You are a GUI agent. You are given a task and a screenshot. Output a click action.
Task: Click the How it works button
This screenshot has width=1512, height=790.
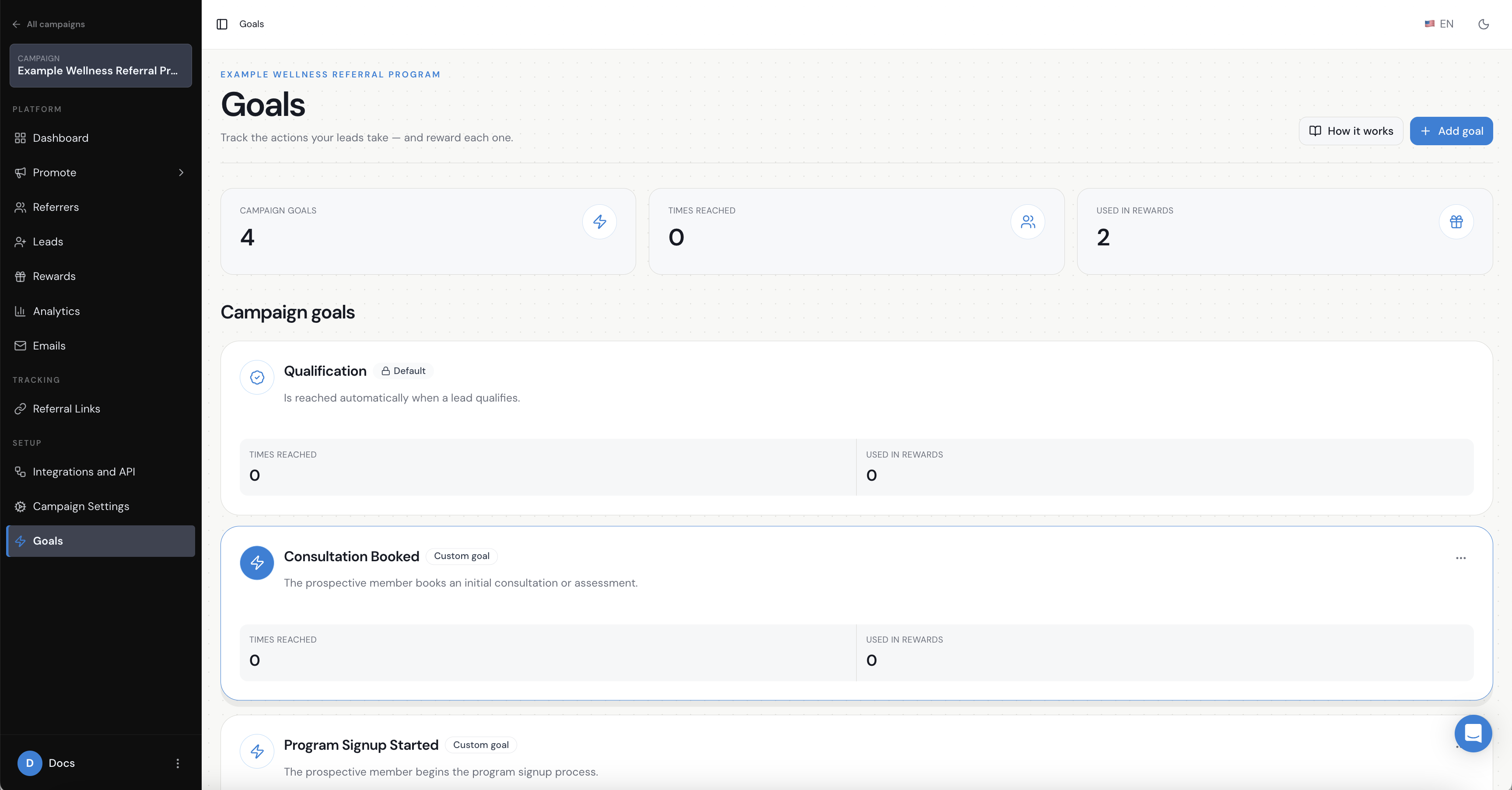1351,131
